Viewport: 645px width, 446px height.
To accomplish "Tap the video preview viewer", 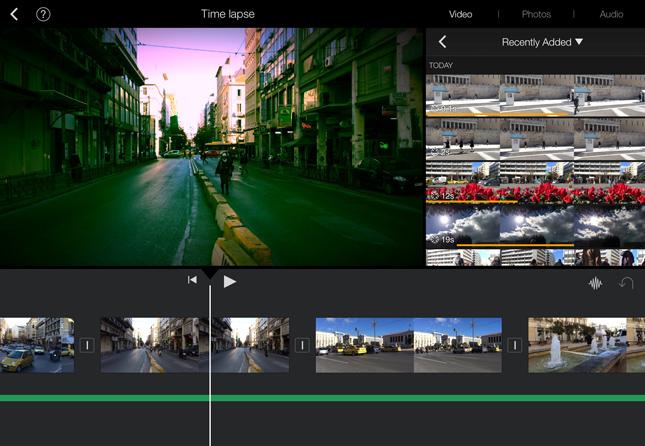I will point(212,147).
